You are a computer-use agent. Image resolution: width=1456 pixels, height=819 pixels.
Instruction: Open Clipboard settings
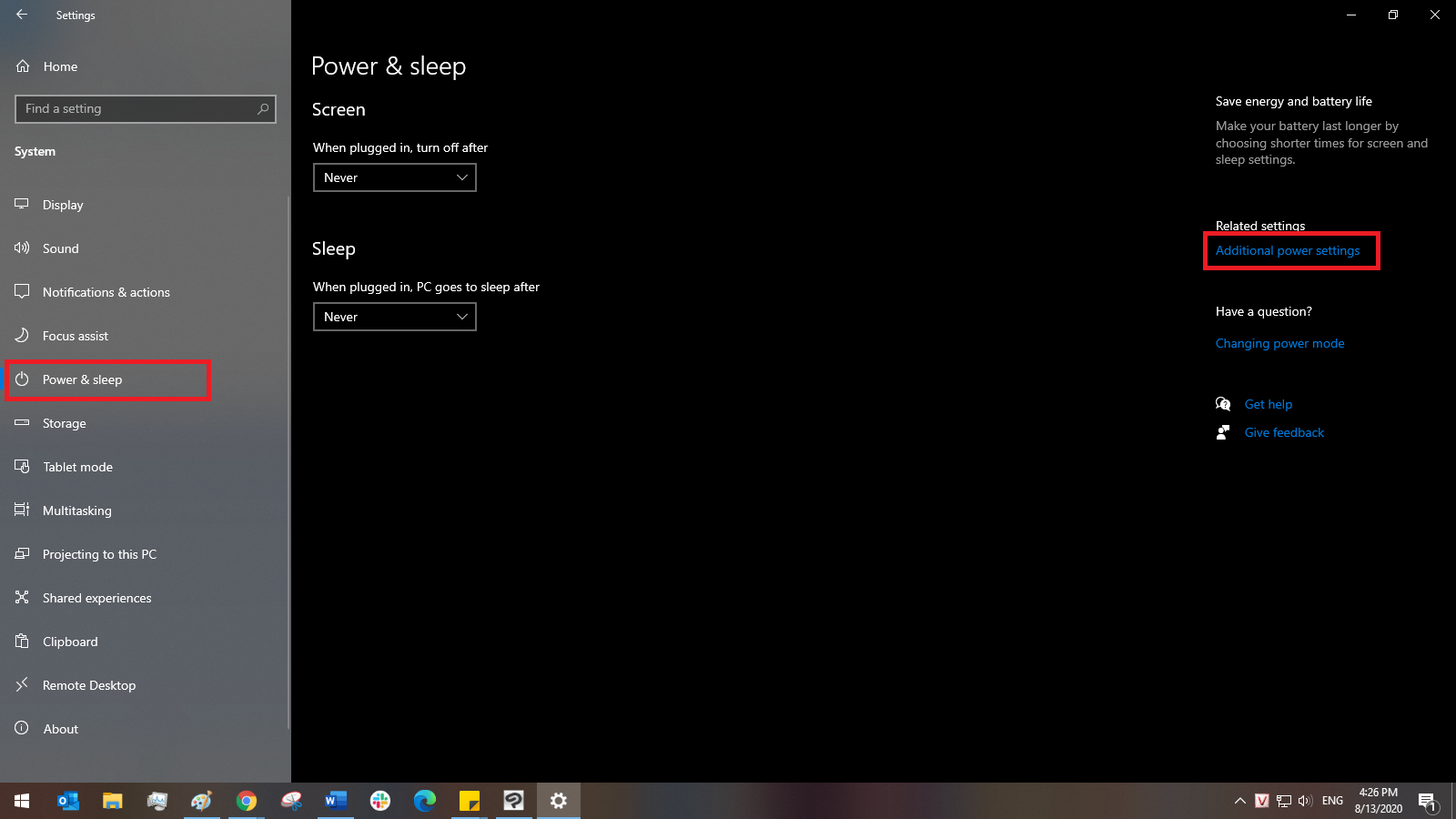click(x=146, y=642)
